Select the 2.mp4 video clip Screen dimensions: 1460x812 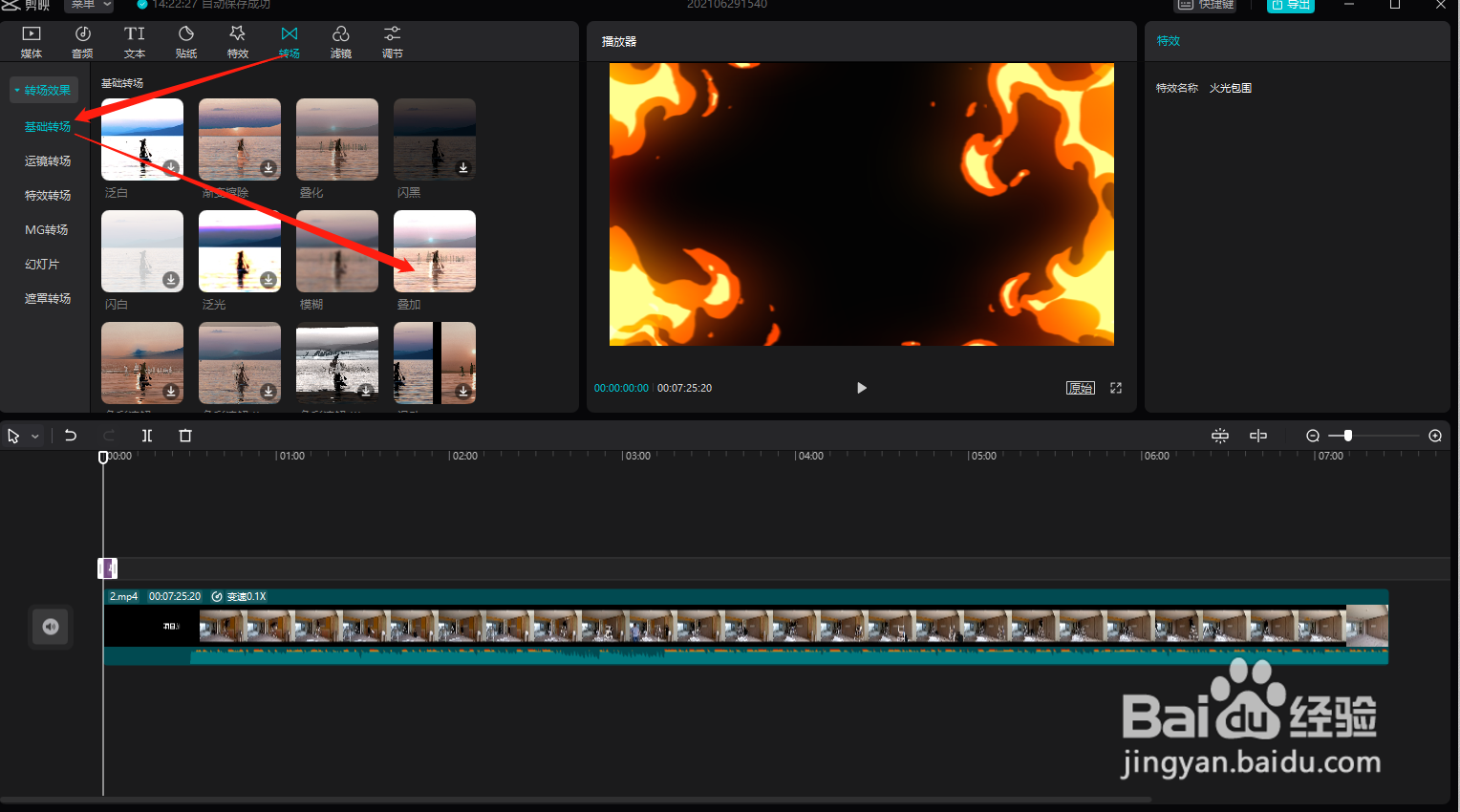(745, 627)
